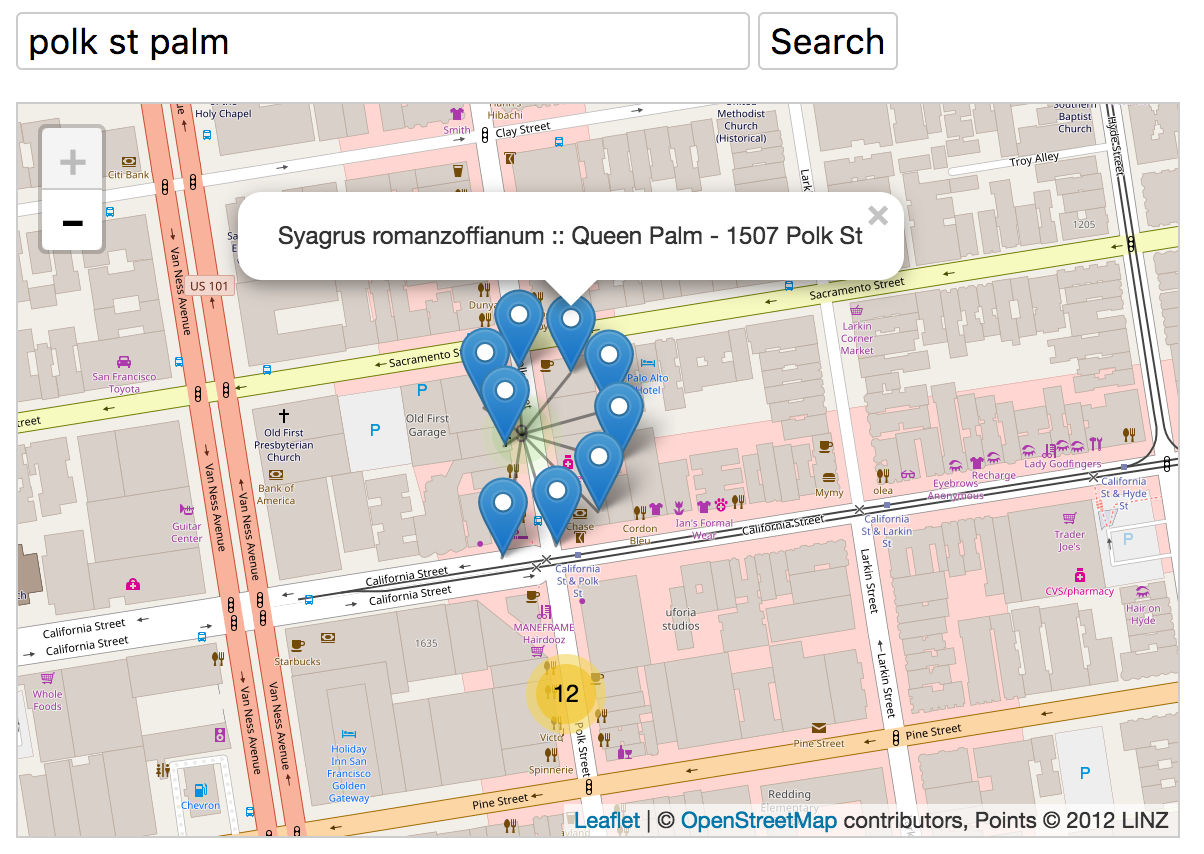The width and height of the screenshot is (1204, 854).
Task: Click the Old First Presbyterian Church cross icon
Action: coord(284,414)
